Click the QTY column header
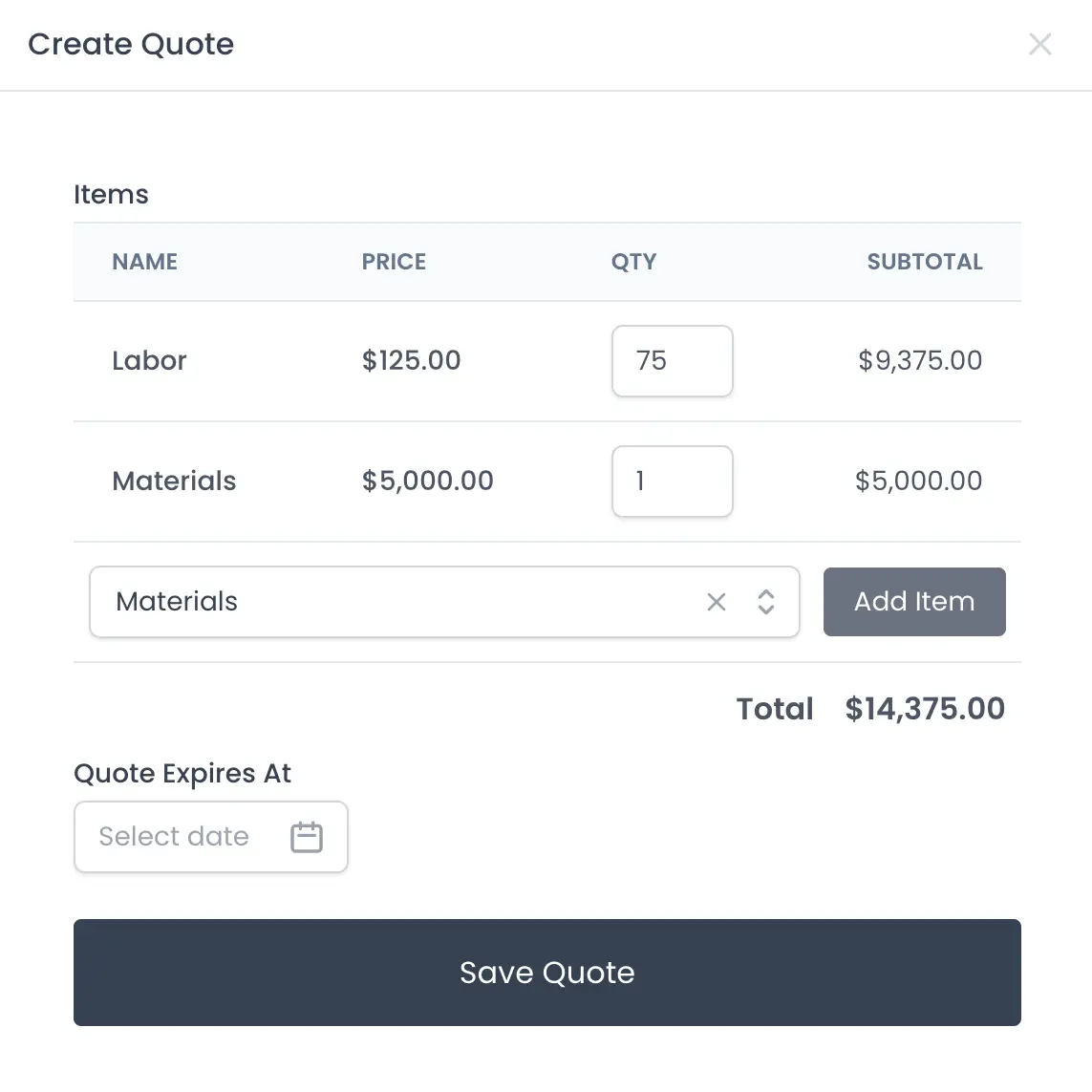1092x1092 pixels. 633,262
